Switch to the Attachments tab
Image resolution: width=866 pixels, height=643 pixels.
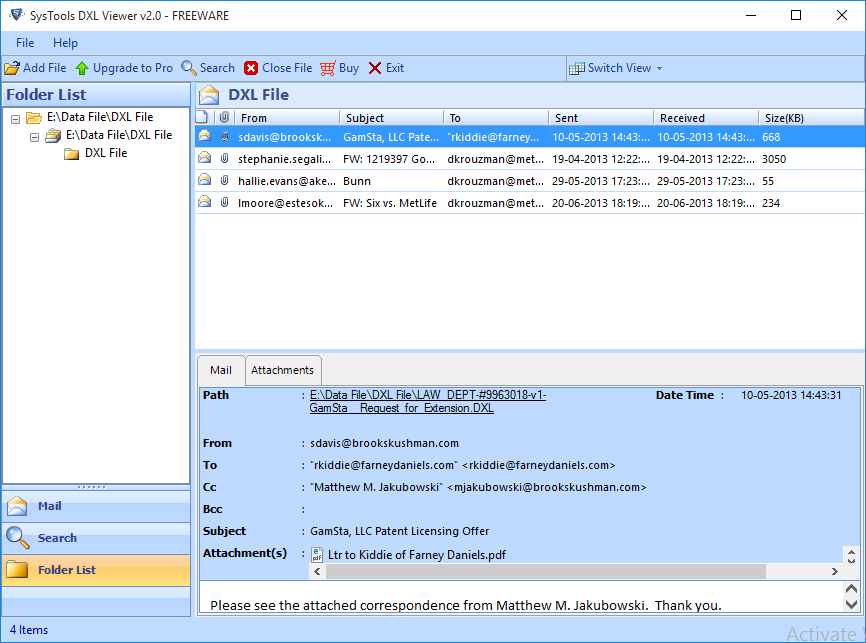(x=282, y=370)
